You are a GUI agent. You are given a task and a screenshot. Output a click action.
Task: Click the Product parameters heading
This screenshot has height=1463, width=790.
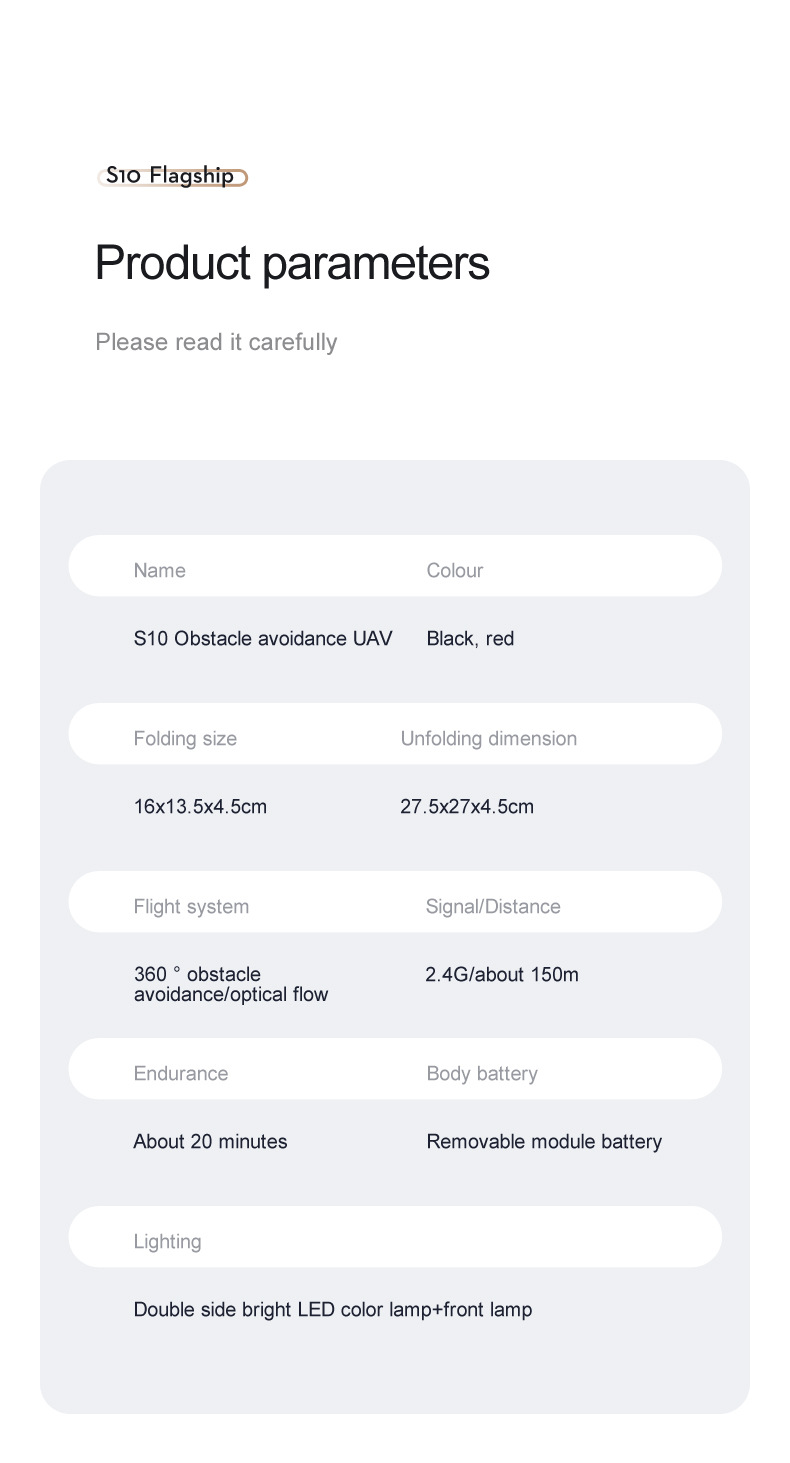[x=292, y=263]
